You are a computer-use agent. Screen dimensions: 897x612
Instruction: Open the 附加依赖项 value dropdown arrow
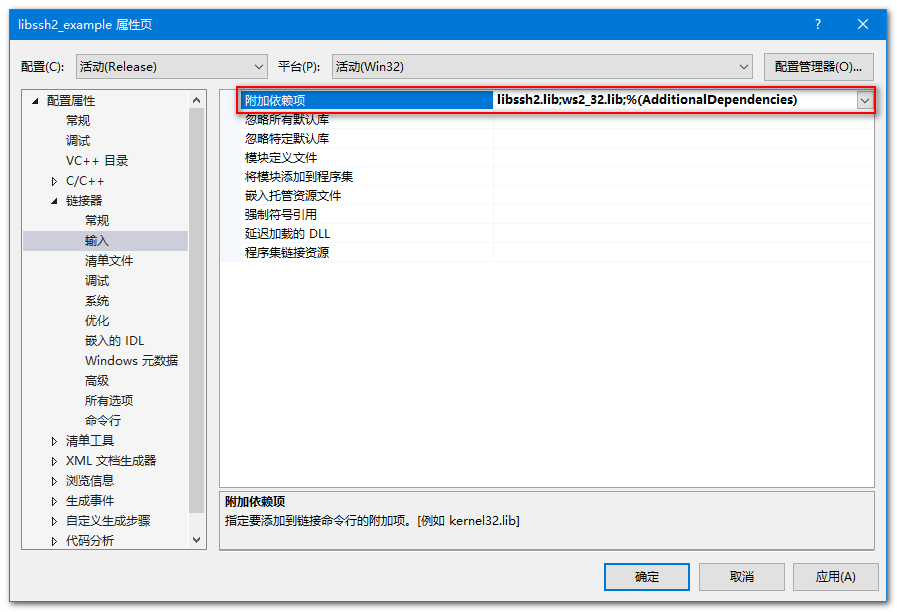864,101
